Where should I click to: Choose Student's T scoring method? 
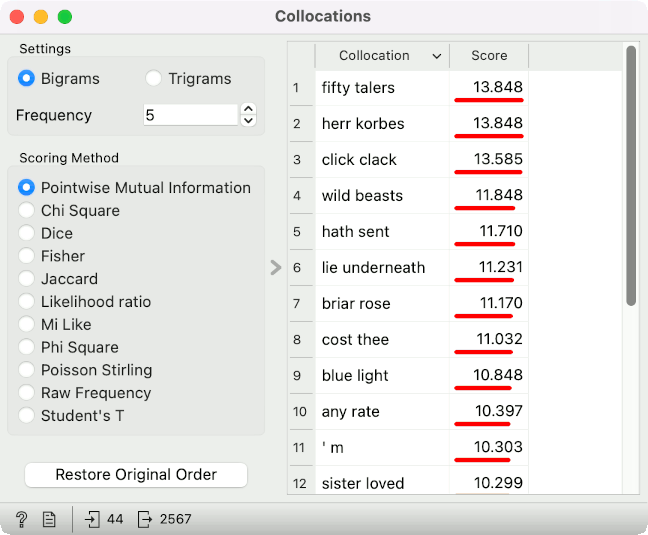pyautogui.click(x=26, y=415)
